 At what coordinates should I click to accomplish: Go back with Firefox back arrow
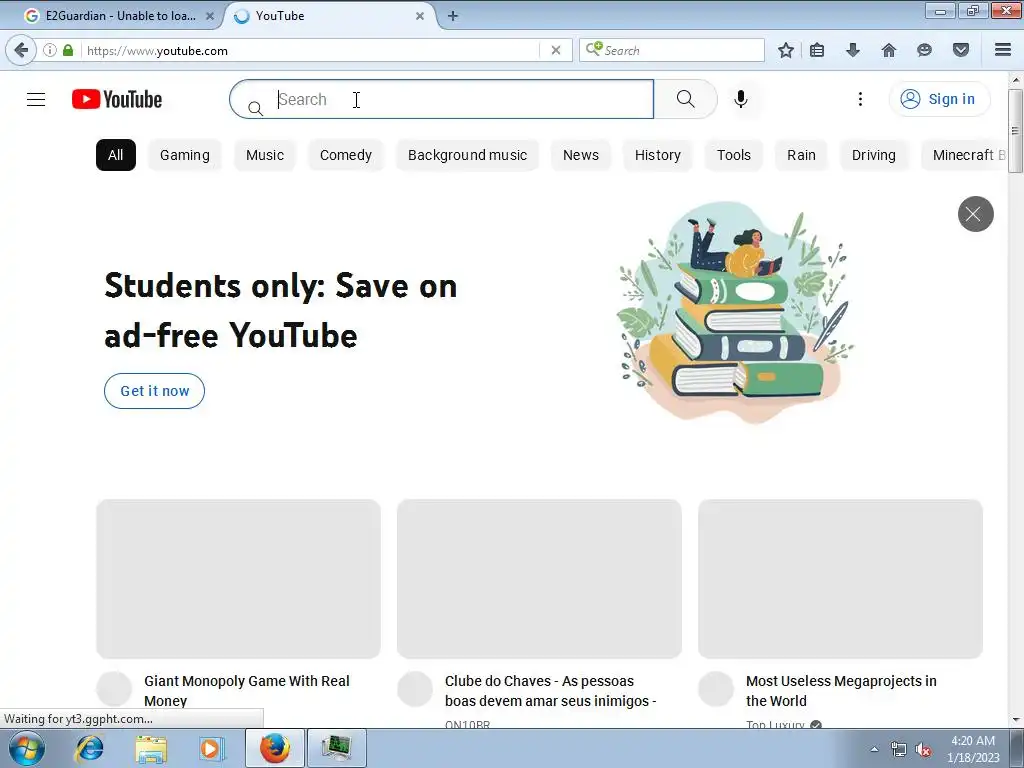pyautogui.click(x=21, y=50)
